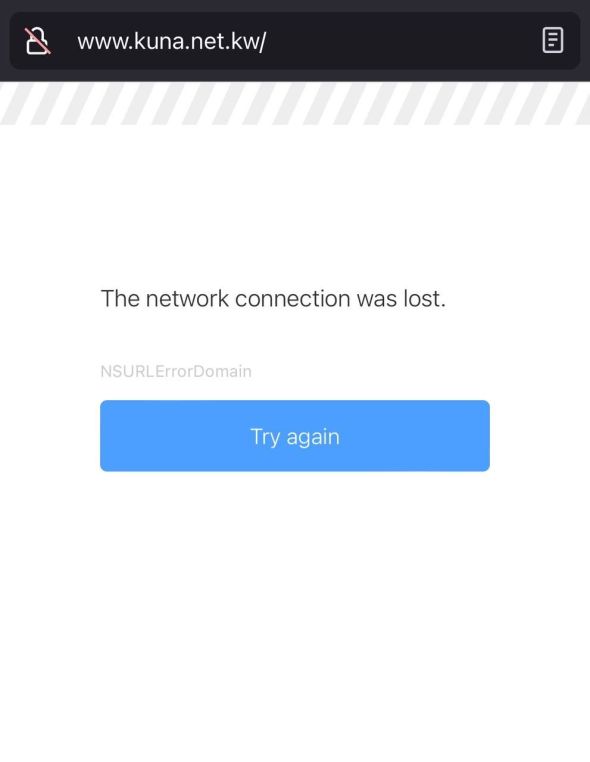View site security info from red-slashed lock
This screenshot has height=762, width=590.
[x=37, y=40]
